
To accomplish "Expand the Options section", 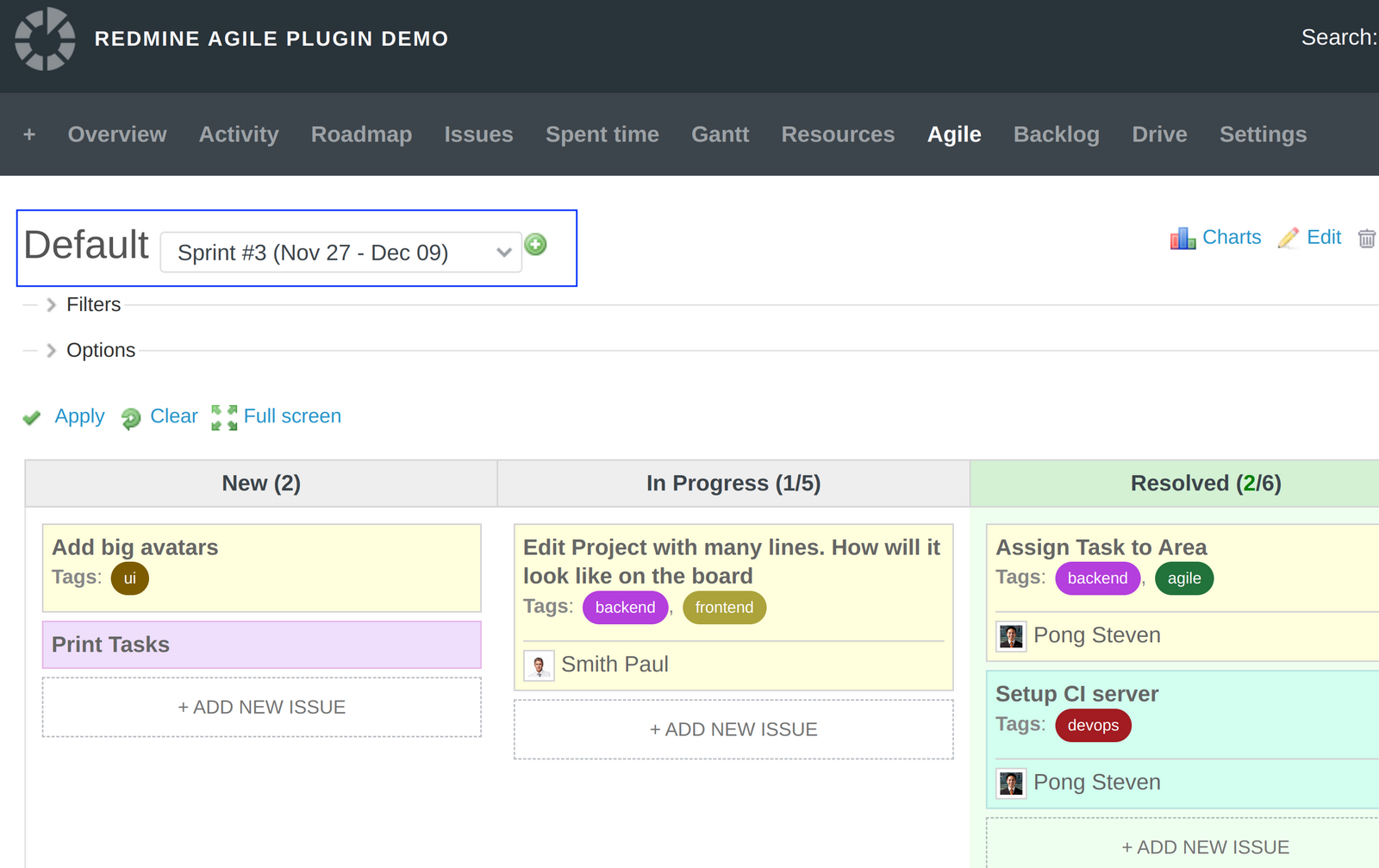I will click(x=101, y=350).
